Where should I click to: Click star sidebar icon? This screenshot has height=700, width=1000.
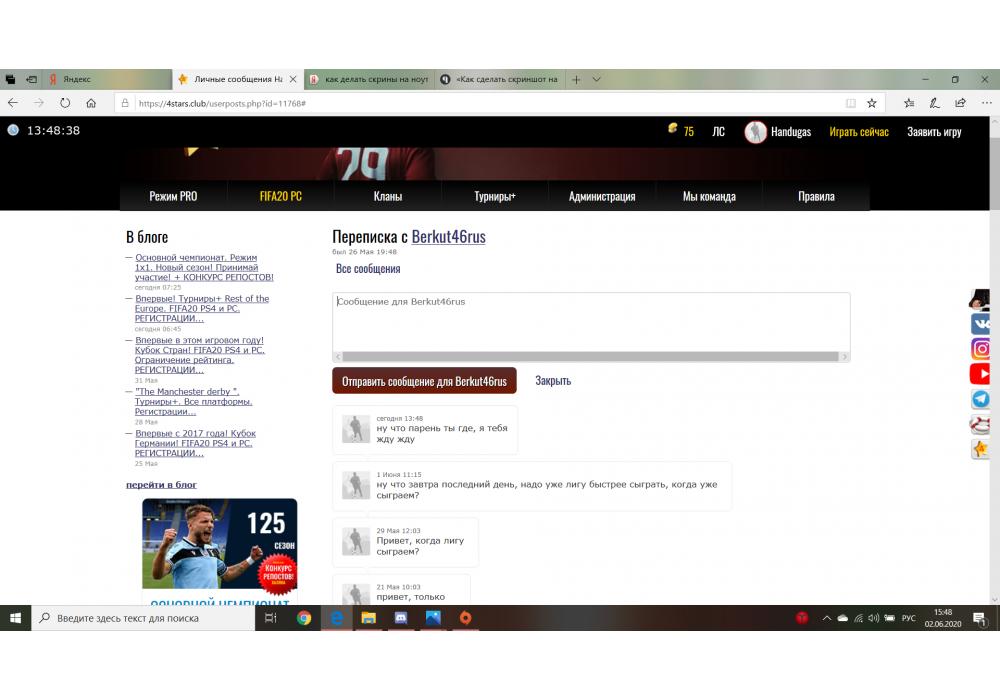pyautogui.click(x=980, y=449)
